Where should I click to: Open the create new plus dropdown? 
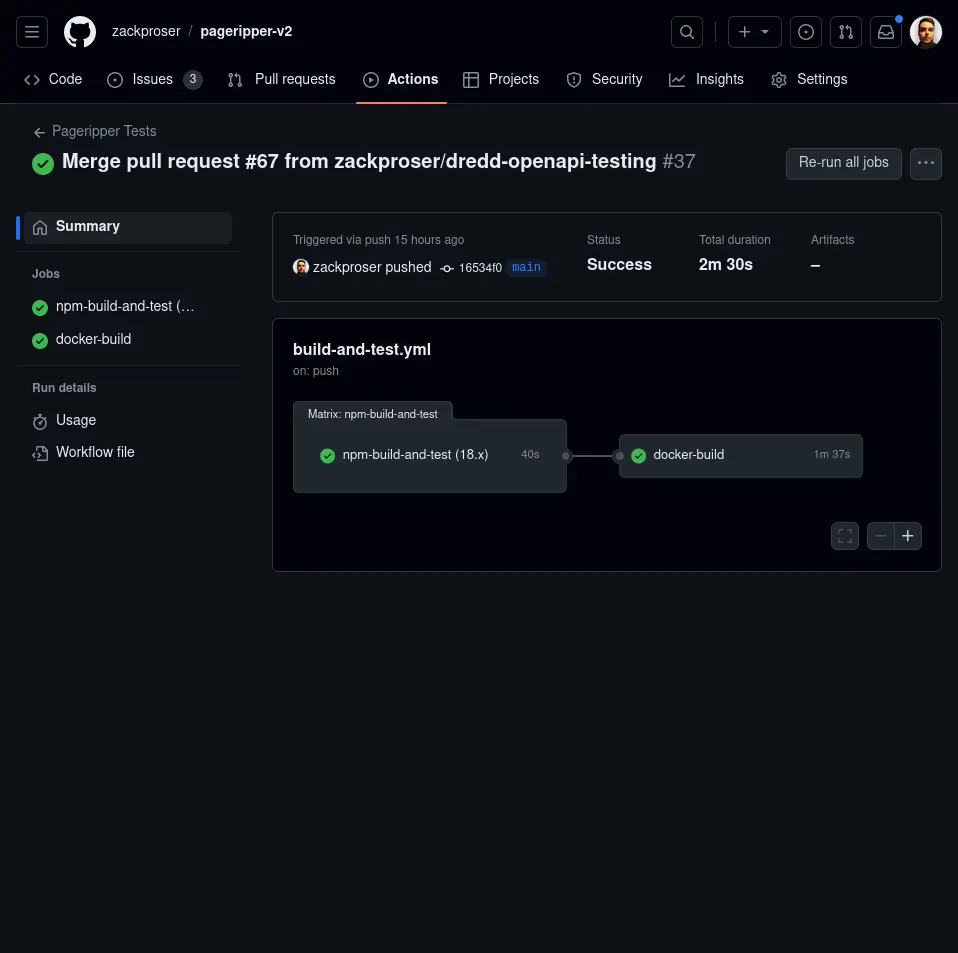[754, 32]
